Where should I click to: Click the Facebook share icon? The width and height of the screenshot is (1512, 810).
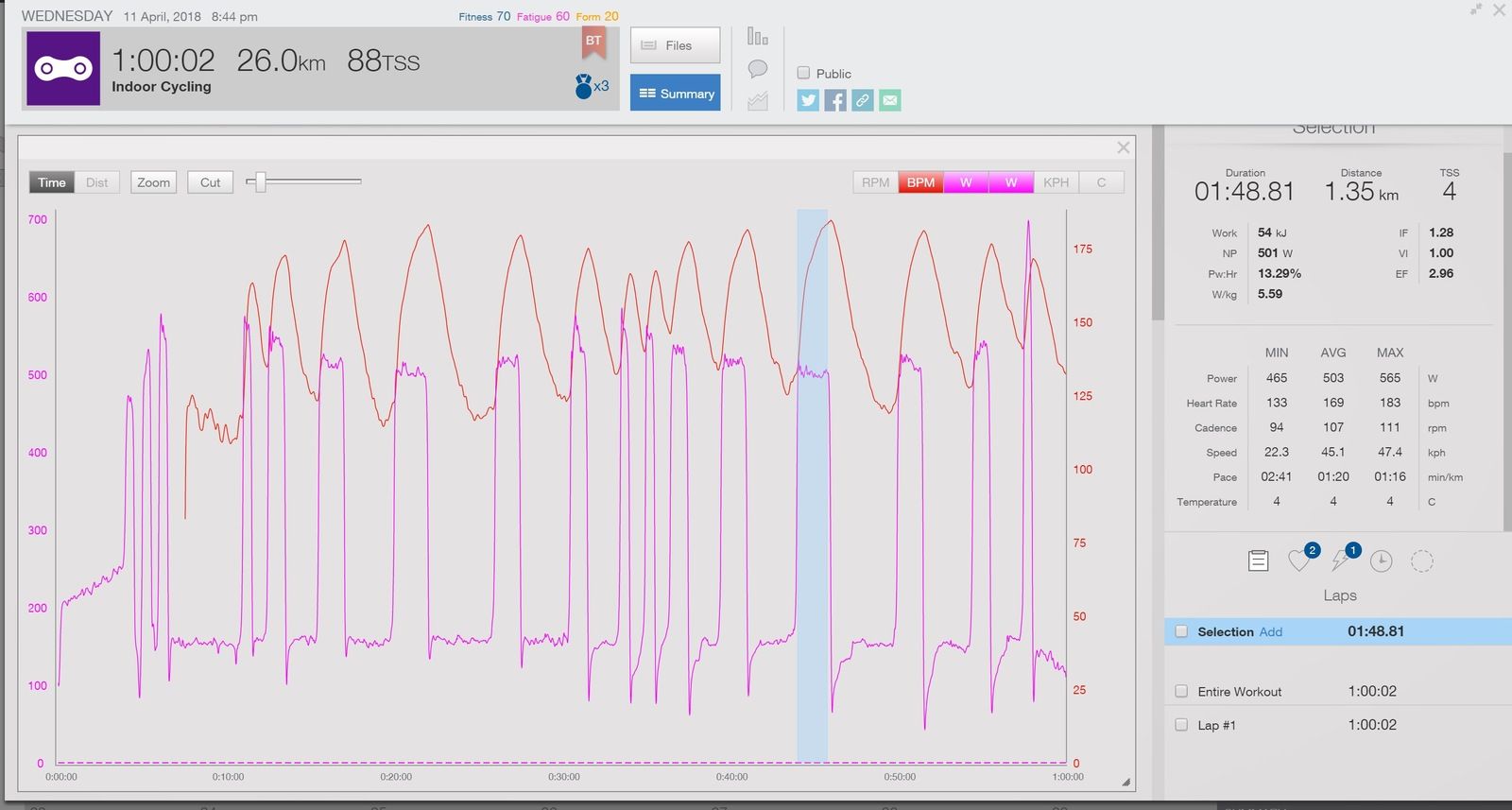[x=835, y=100]
